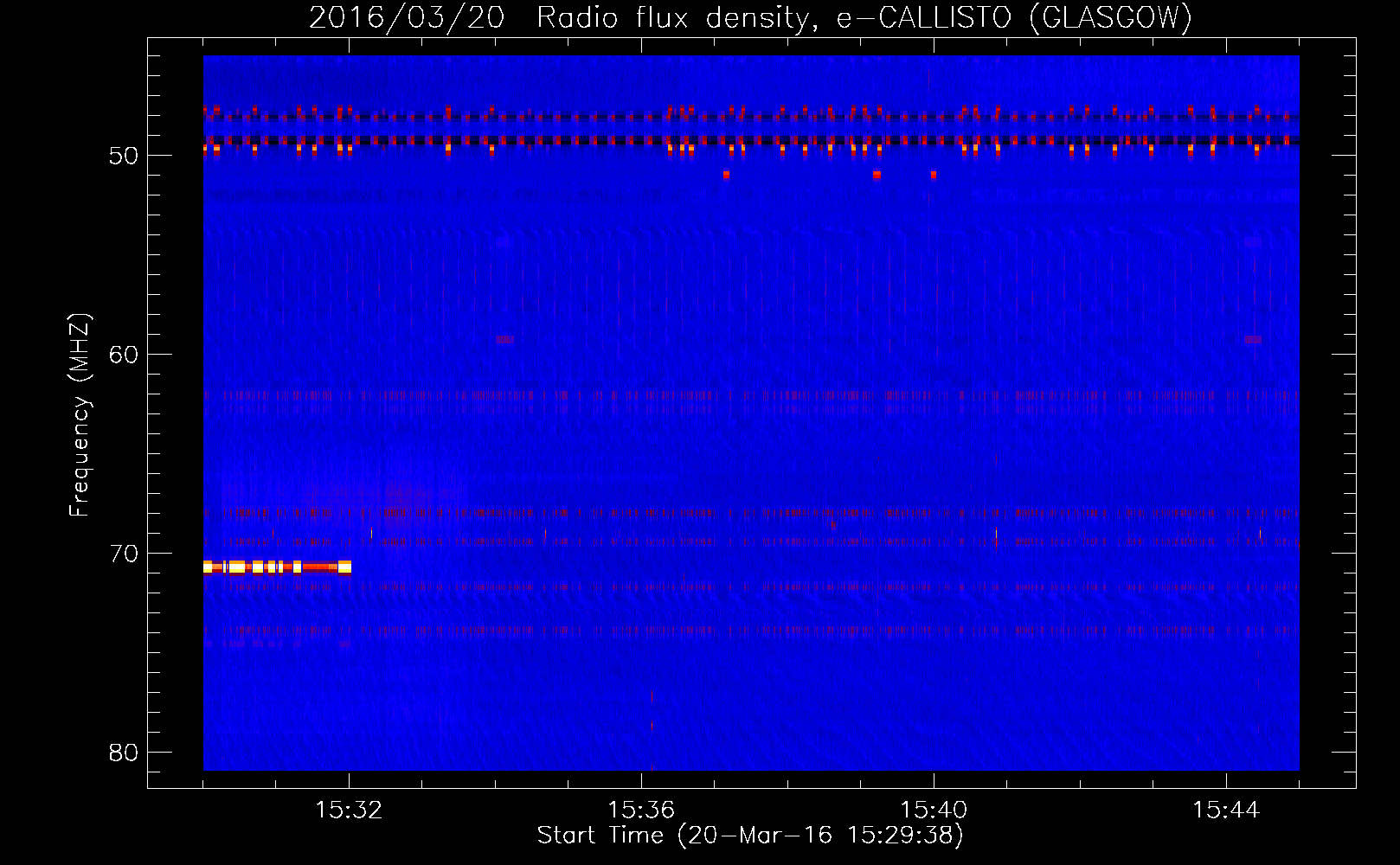Click the 'Start Time (20-Mar-16 15:29:38)' label
Viewport: 1400px width, 865px height.
(x=750, y=836)
